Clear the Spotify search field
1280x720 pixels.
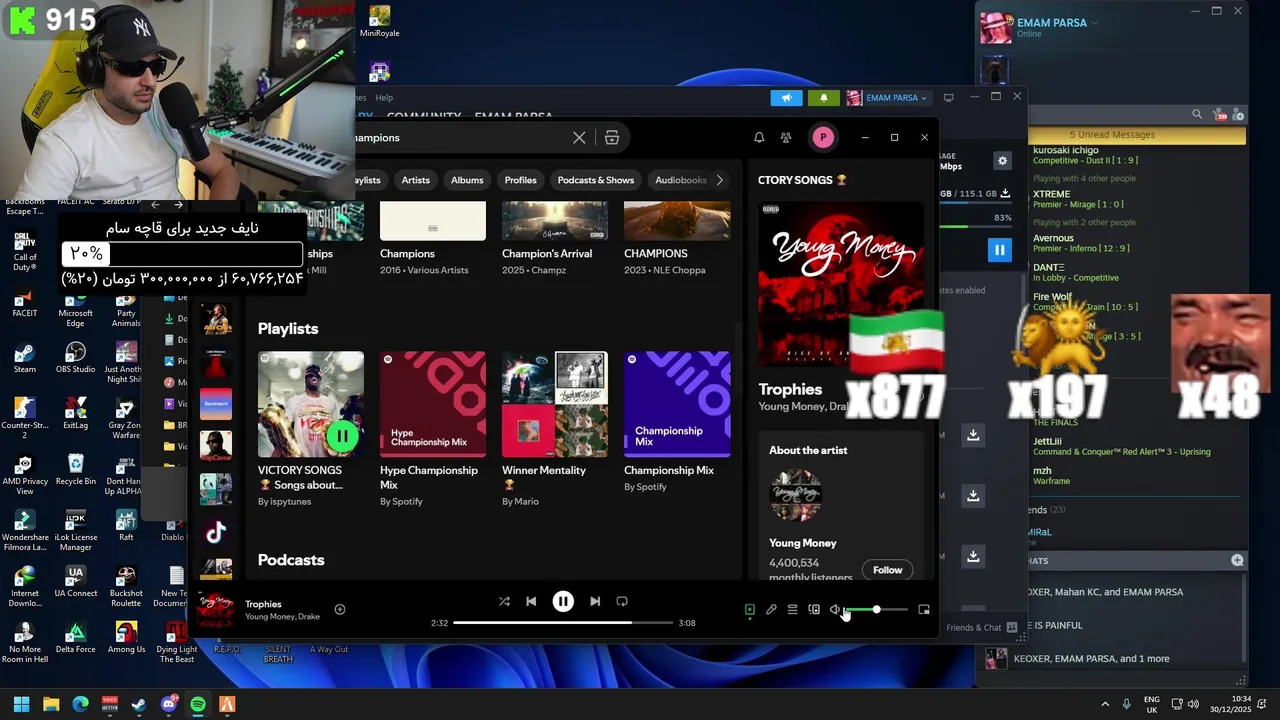[579, 138]
